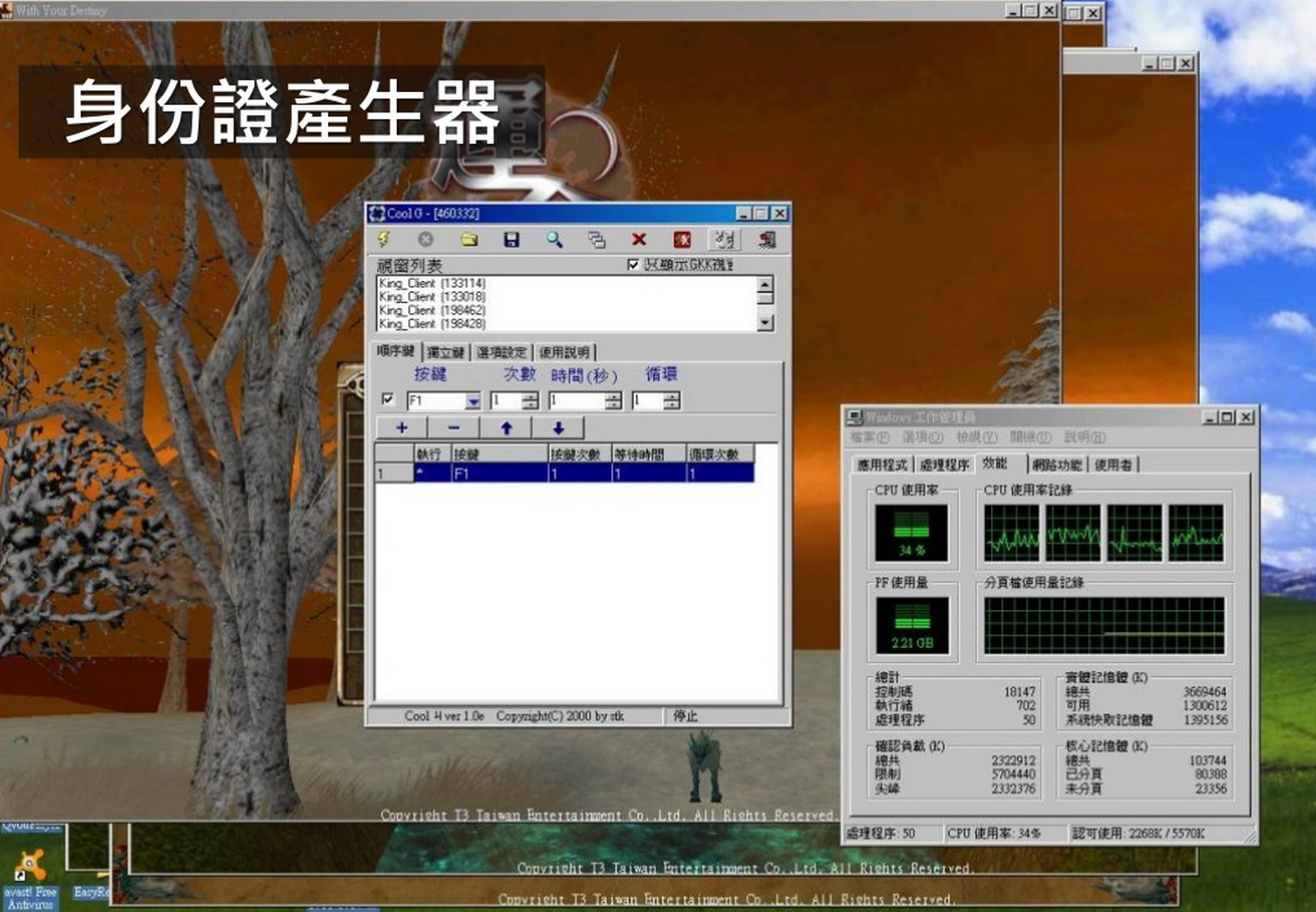This screenshot has width=1316, height=912.
Task: Click the yellow folder open icon
Action: 469,240
